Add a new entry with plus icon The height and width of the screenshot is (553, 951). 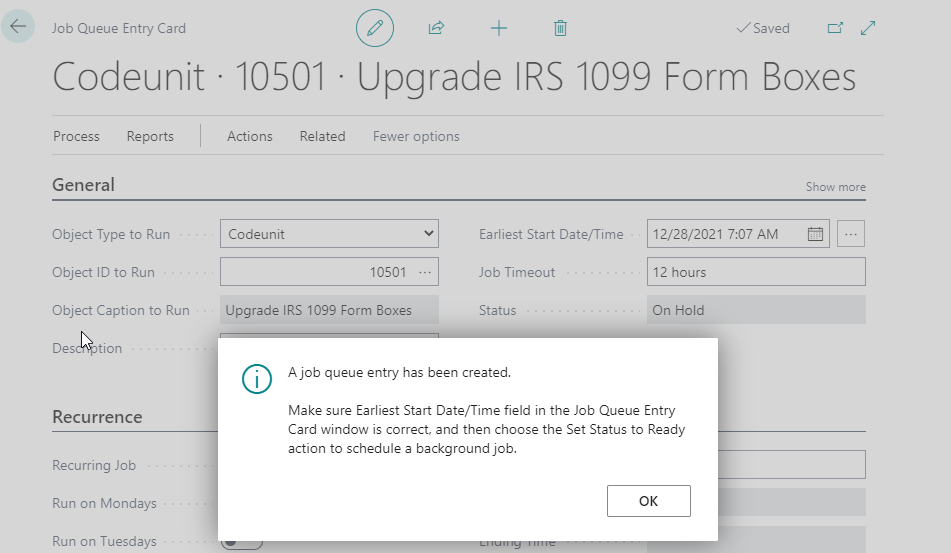click(499, 28)
